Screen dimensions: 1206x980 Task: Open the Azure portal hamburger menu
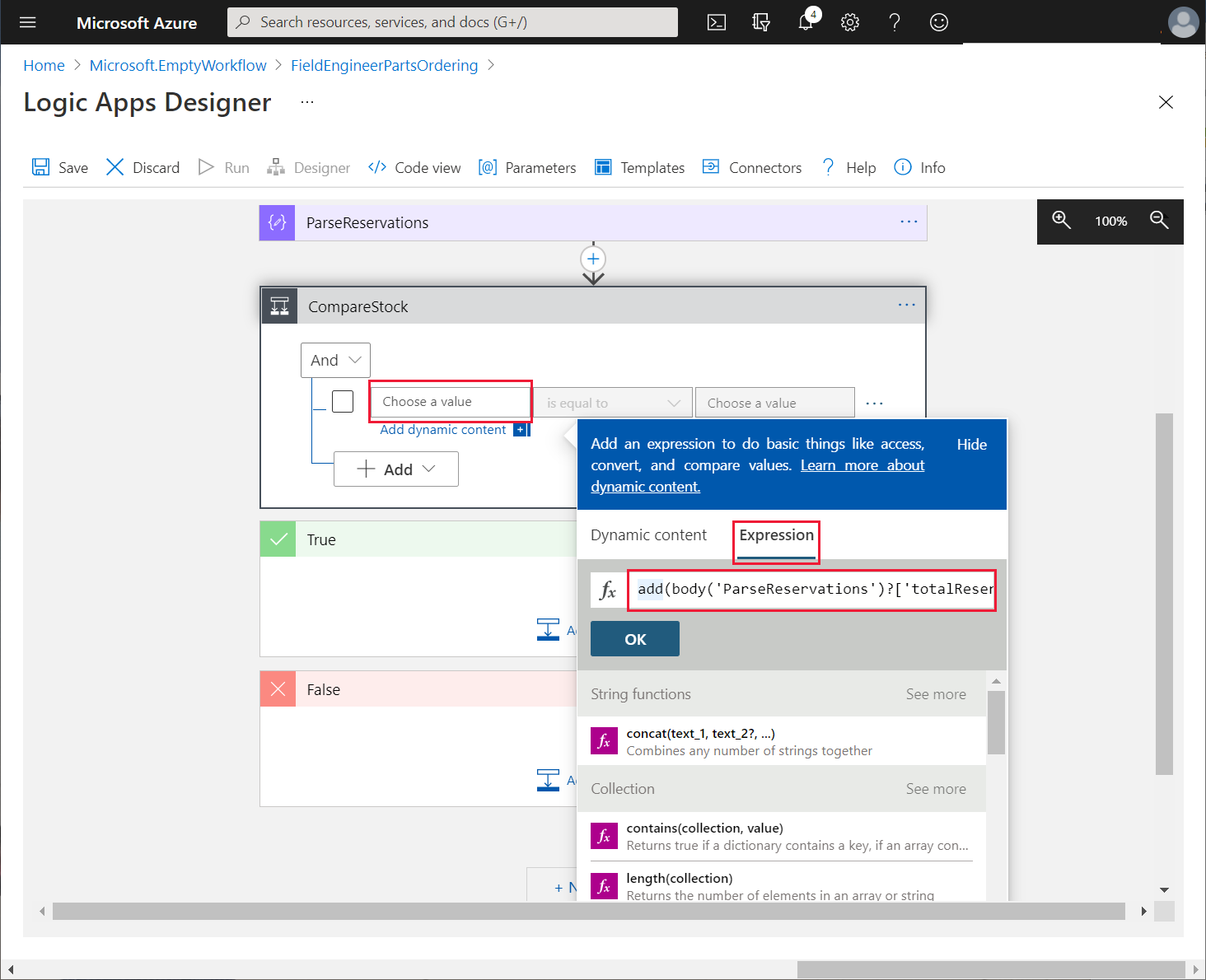click(x=28, y=22)
